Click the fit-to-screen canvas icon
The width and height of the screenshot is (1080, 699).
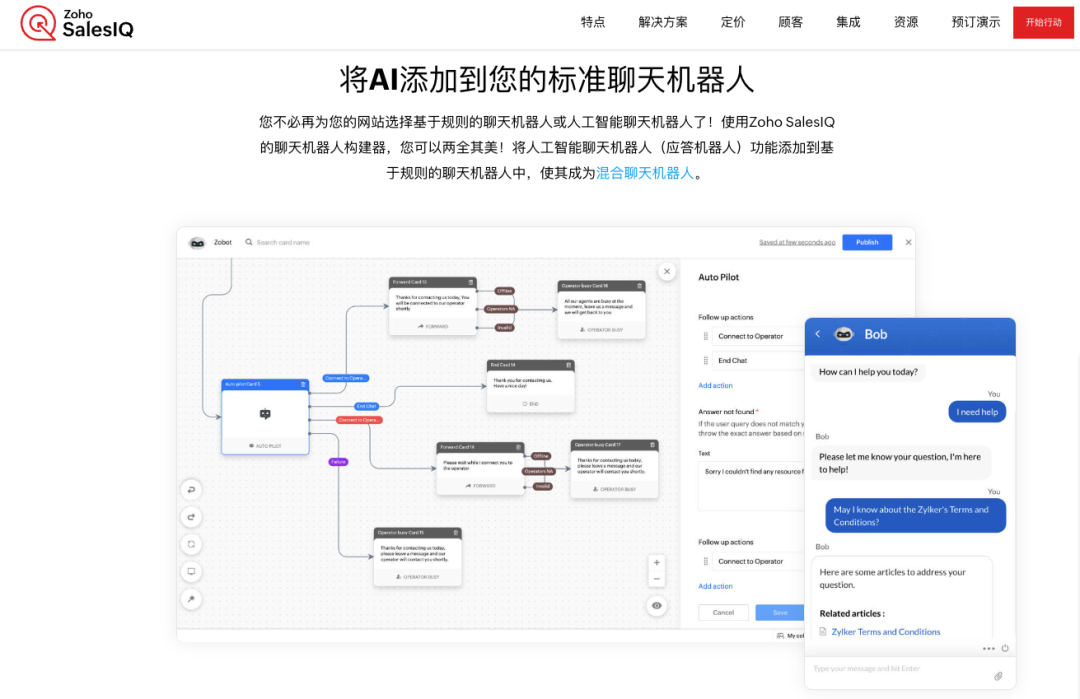[x=191, y=544]
